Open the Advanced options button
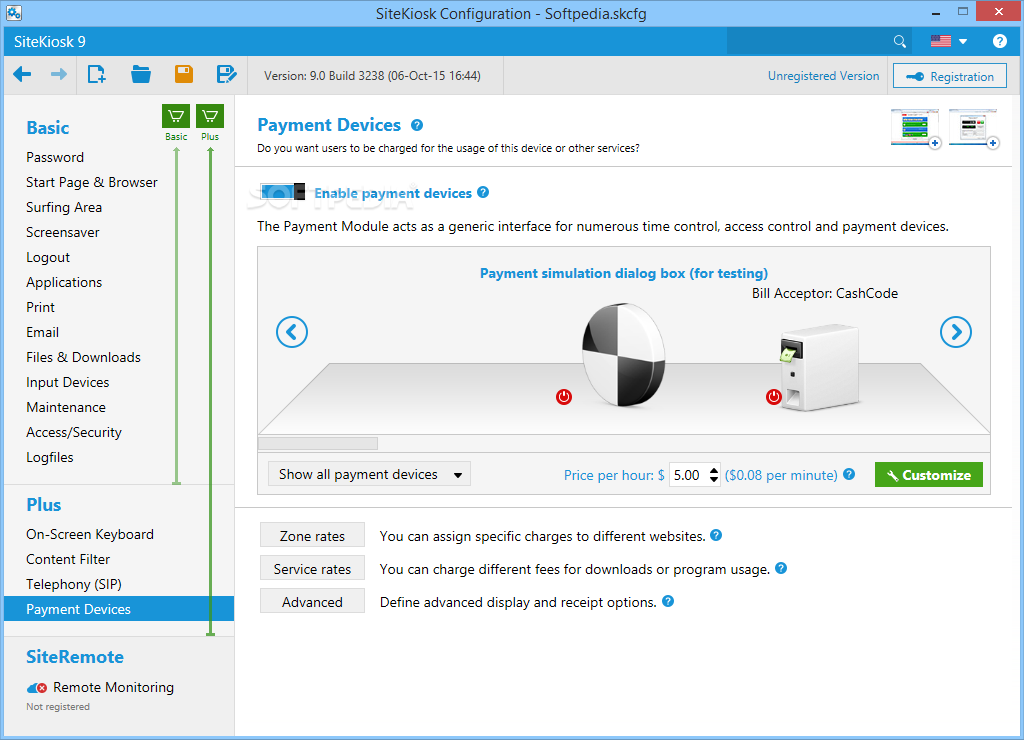1024x740 pixels. [x=312, y=602]
